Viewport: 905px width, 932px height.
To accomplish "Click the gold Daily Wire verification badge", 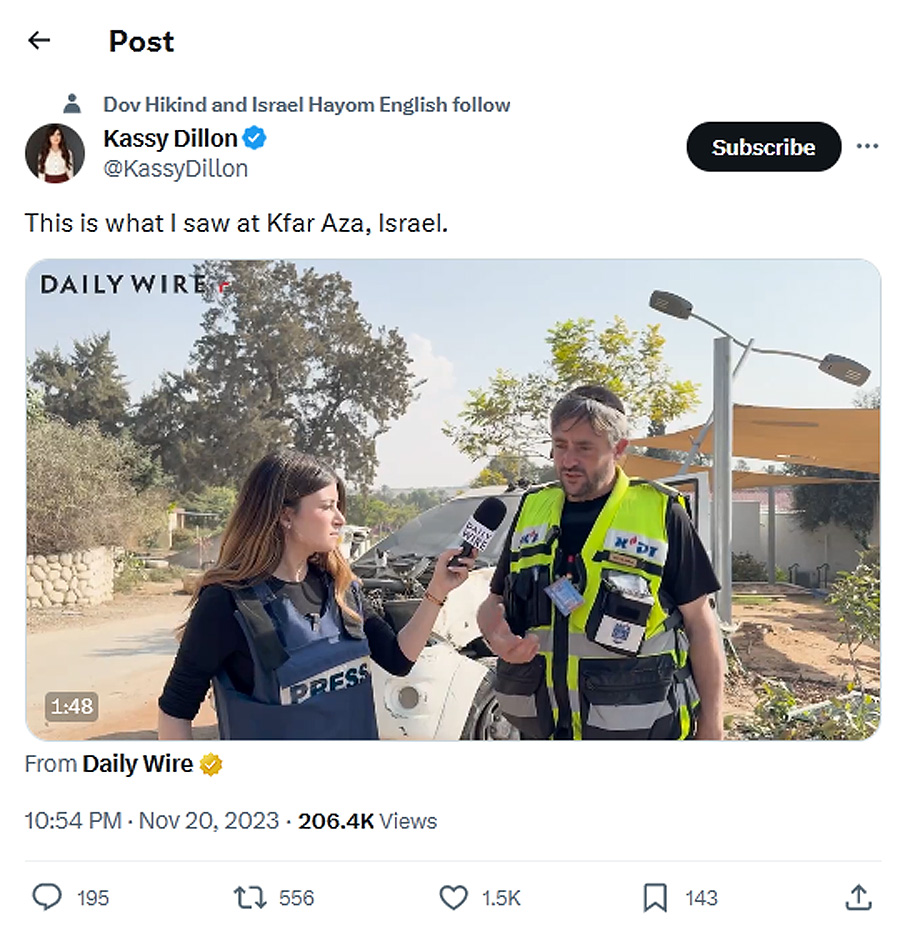I will pos(211,765).
